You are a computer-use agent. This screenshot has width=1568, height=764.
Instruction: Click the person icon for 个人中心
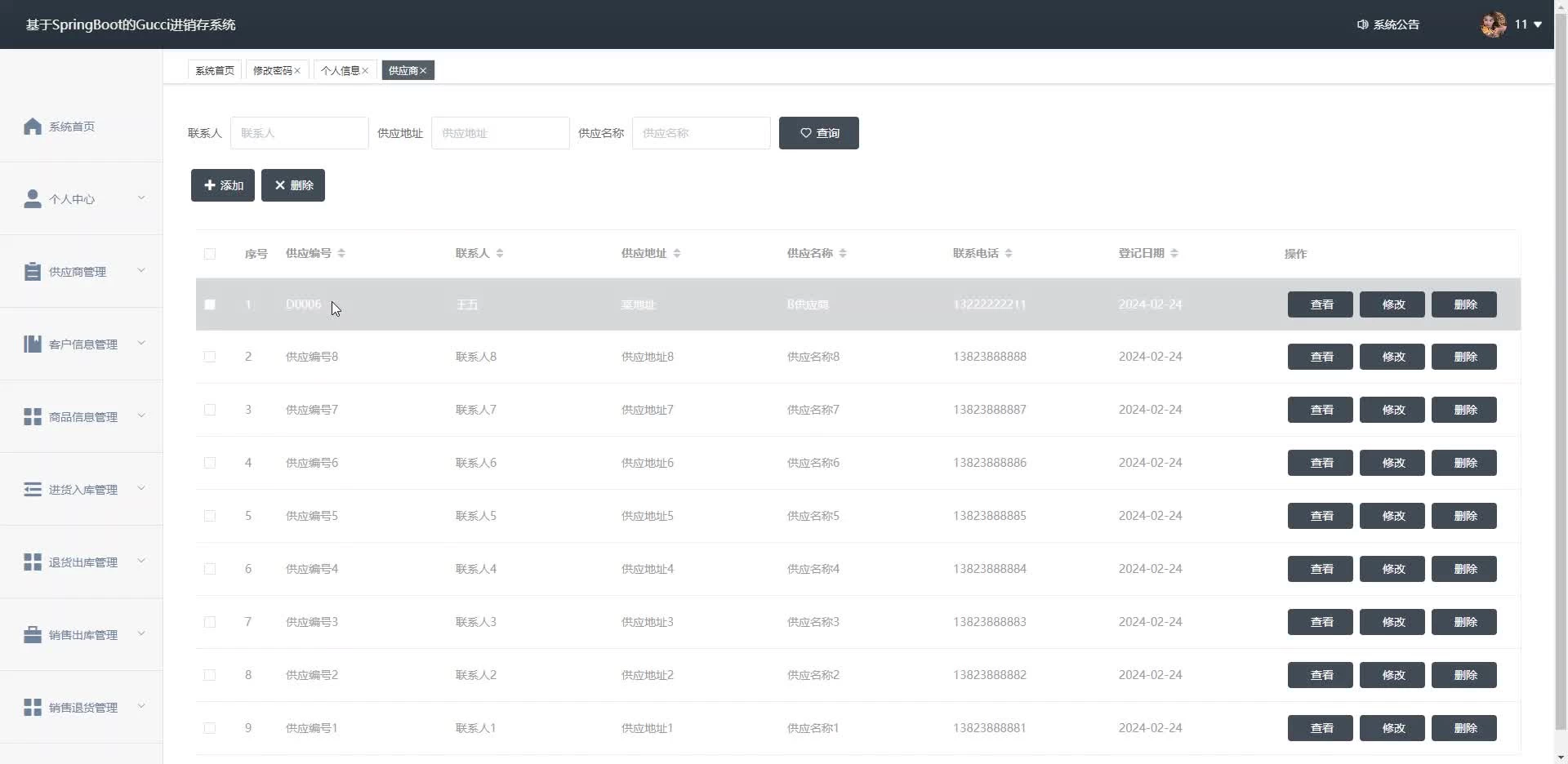click(33, 199)
